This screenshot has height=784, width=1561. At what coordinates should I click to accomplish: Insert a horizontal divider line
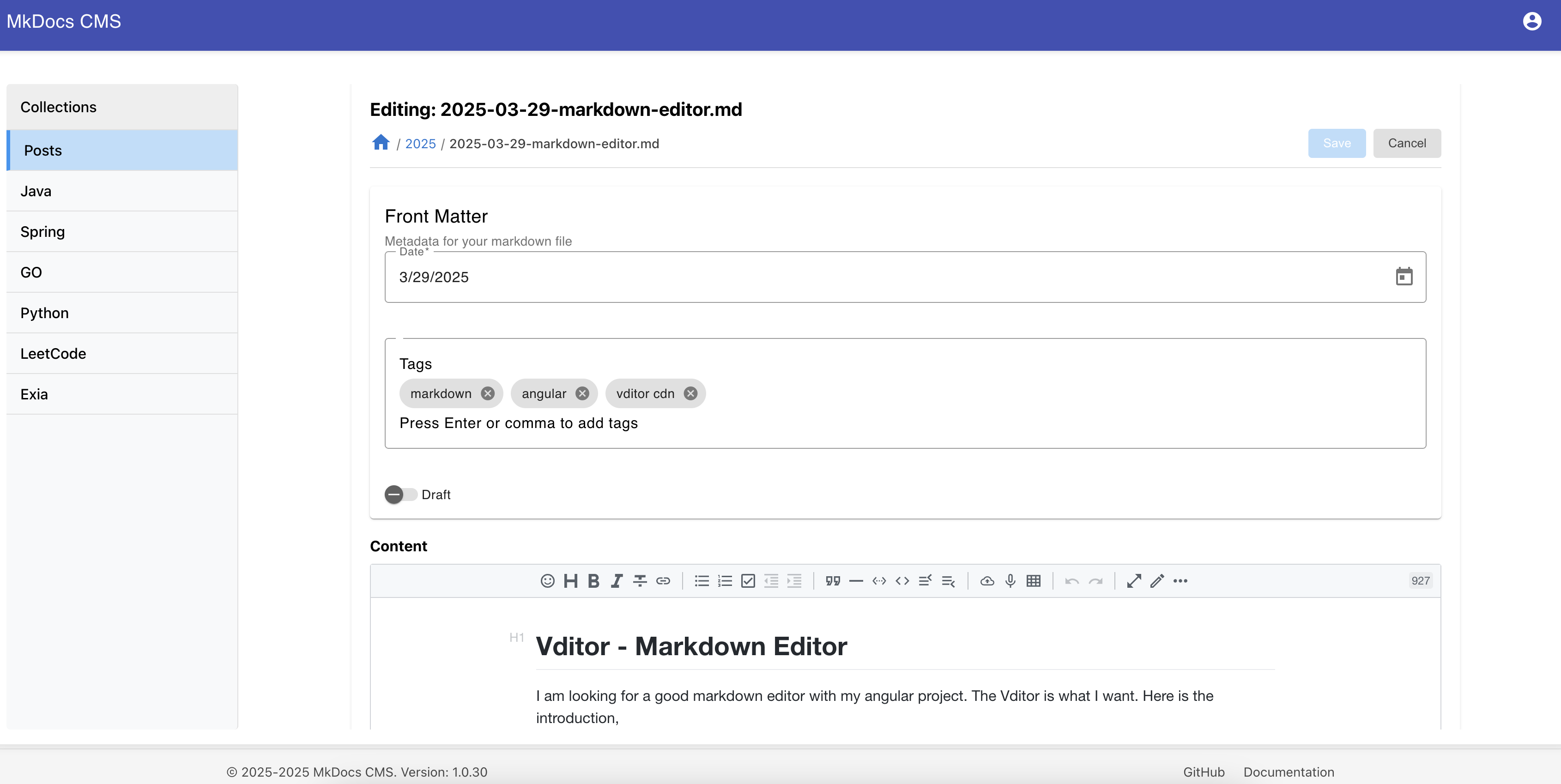pos(856,581)
